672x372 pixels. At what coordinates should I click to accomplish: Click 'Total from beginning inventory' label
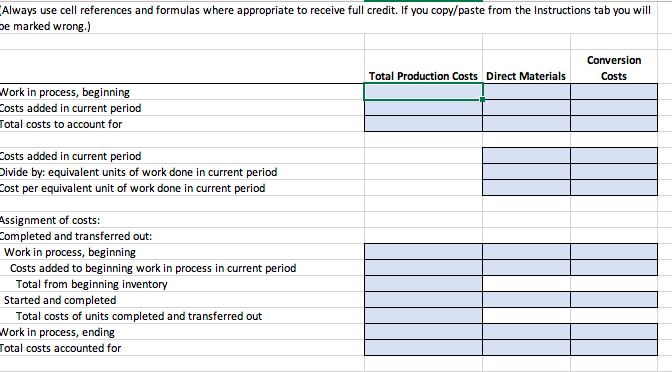[92, 284]
